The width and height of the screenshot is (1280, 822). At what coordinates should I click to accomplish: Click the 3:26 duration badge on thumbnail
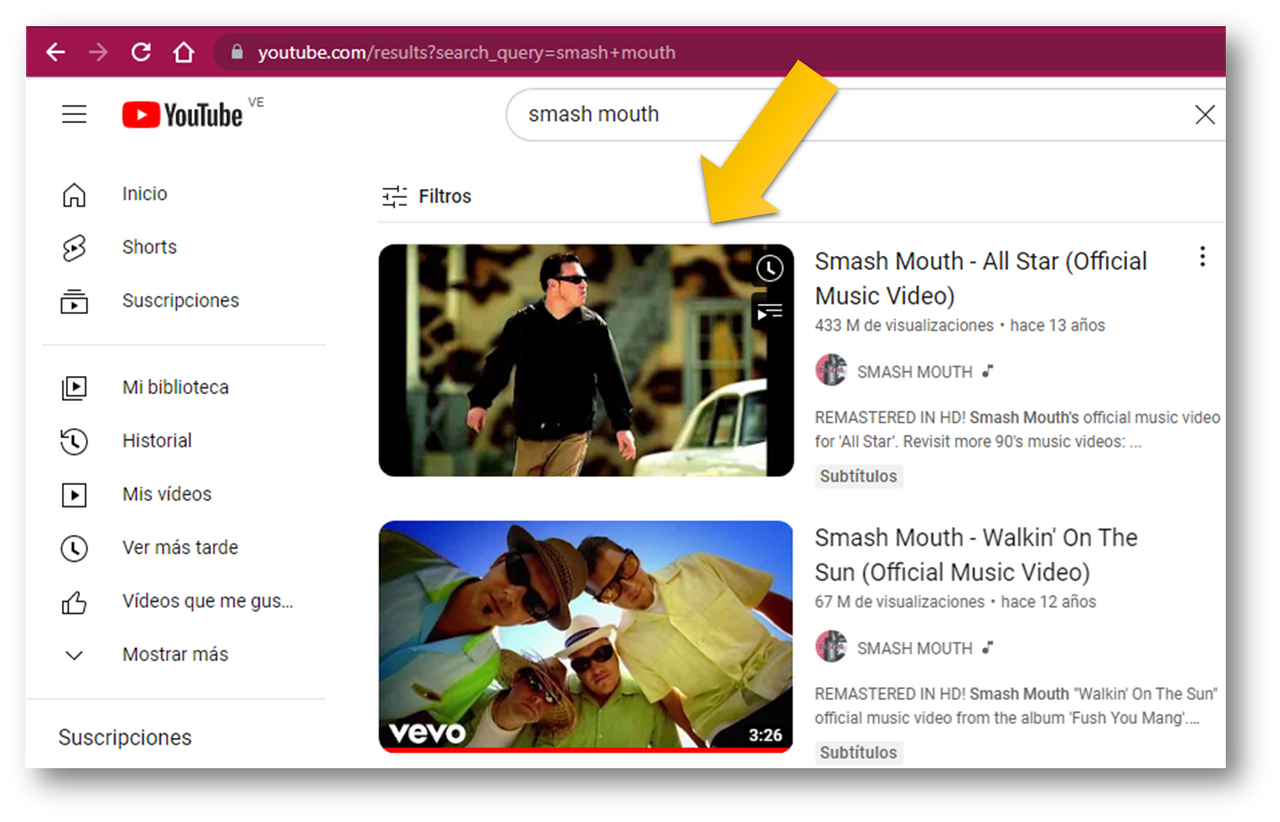(x=765, y=735)
